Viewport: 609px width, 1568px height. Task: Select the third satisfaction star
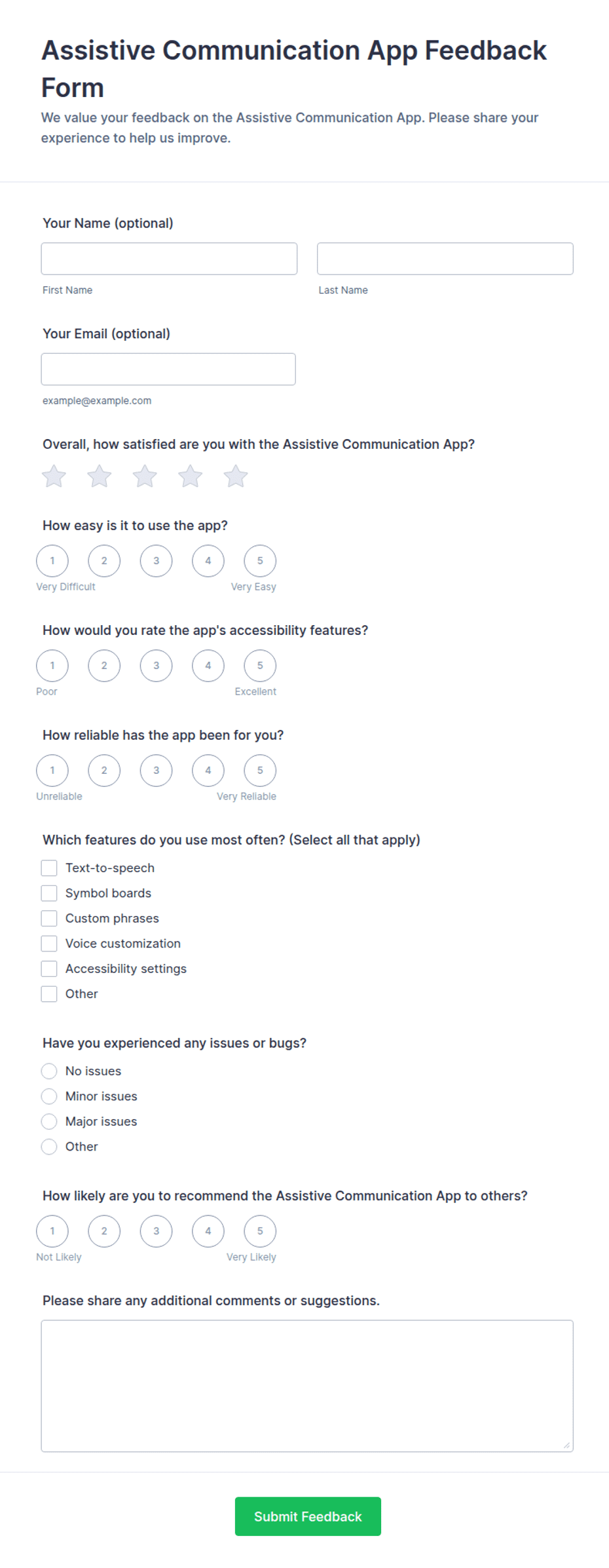[145, 476]
